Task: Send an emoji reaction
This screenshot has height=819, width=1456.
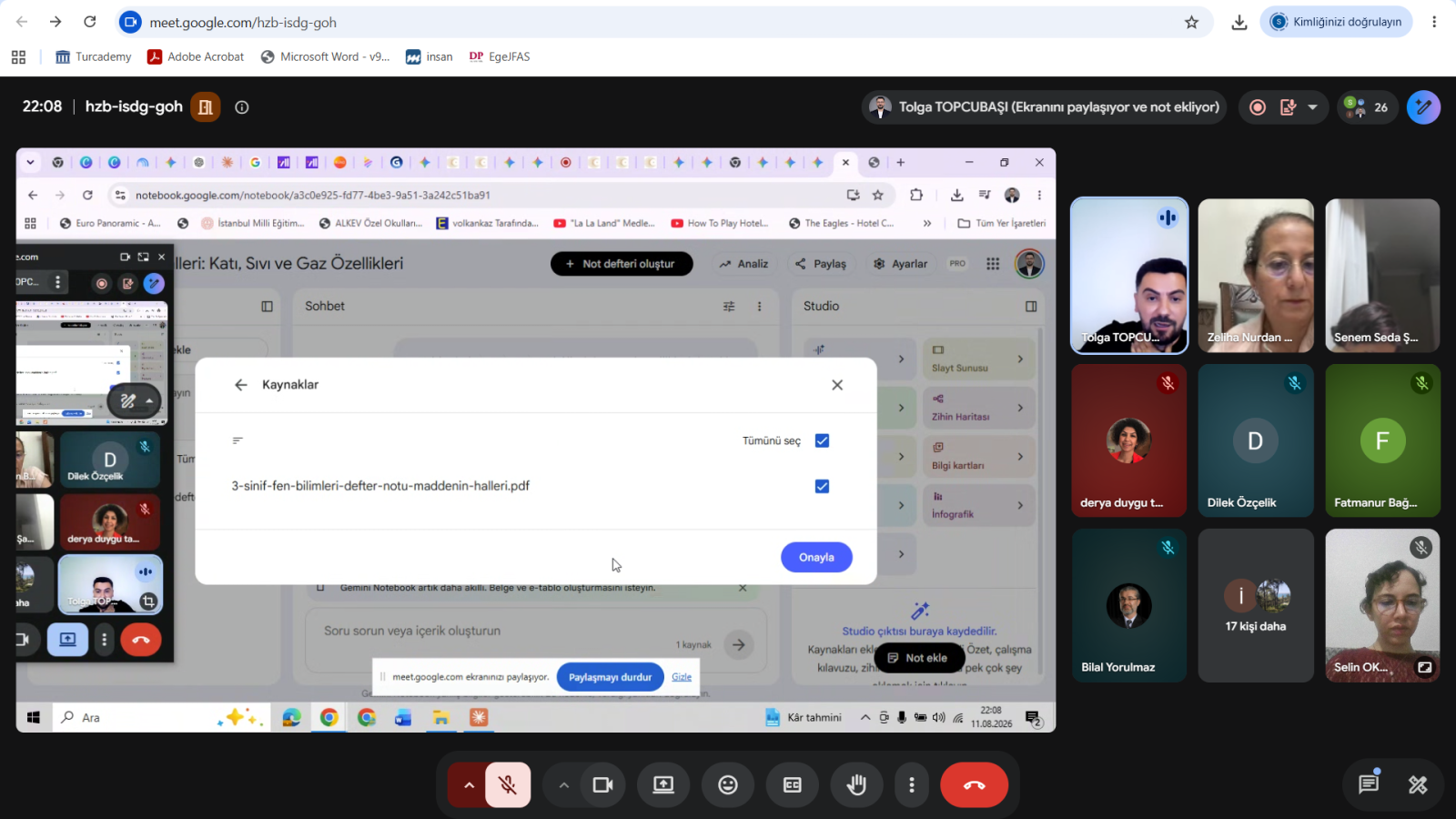Action: pos(728,784)
